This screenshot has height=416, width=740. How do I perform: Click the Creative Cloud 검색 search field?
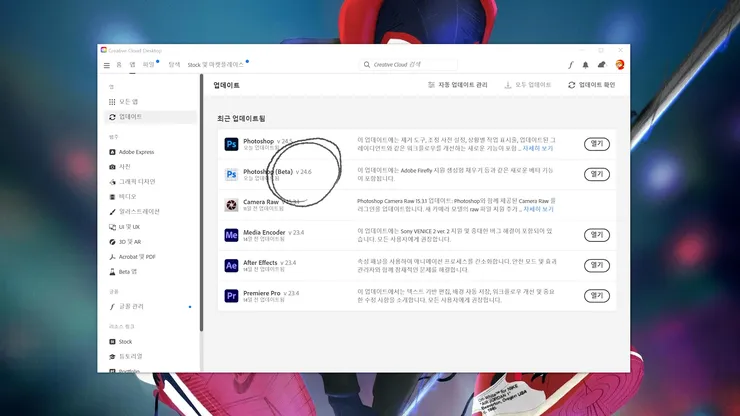[x=408, y=65]
